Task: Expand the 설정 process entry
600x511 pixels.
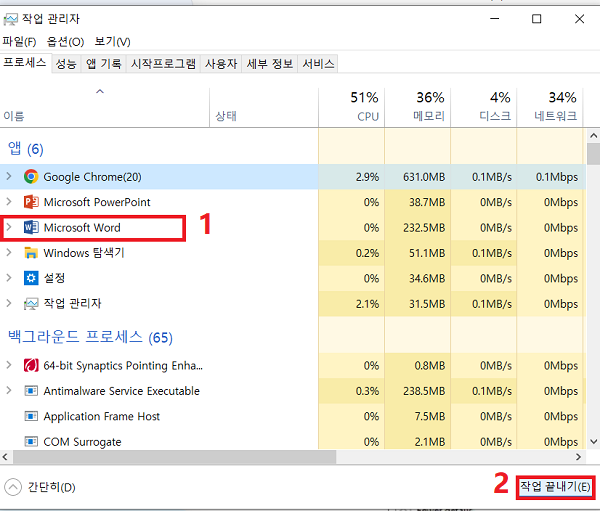Action: (9, 278)
